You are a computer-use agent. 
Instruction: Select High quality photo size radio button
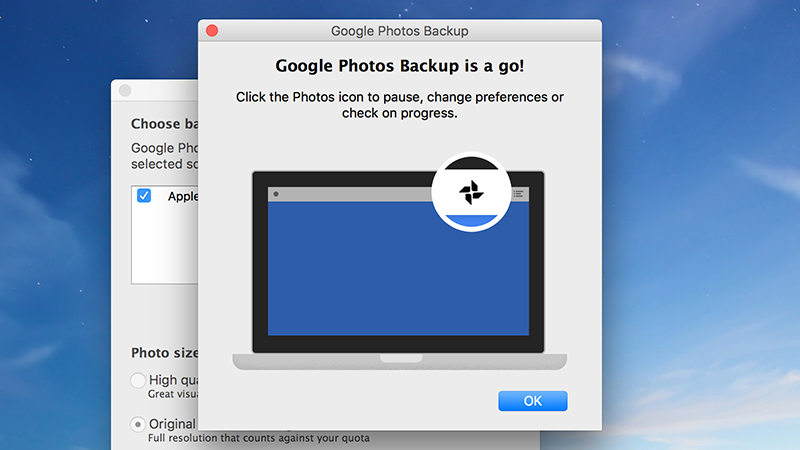137,380
